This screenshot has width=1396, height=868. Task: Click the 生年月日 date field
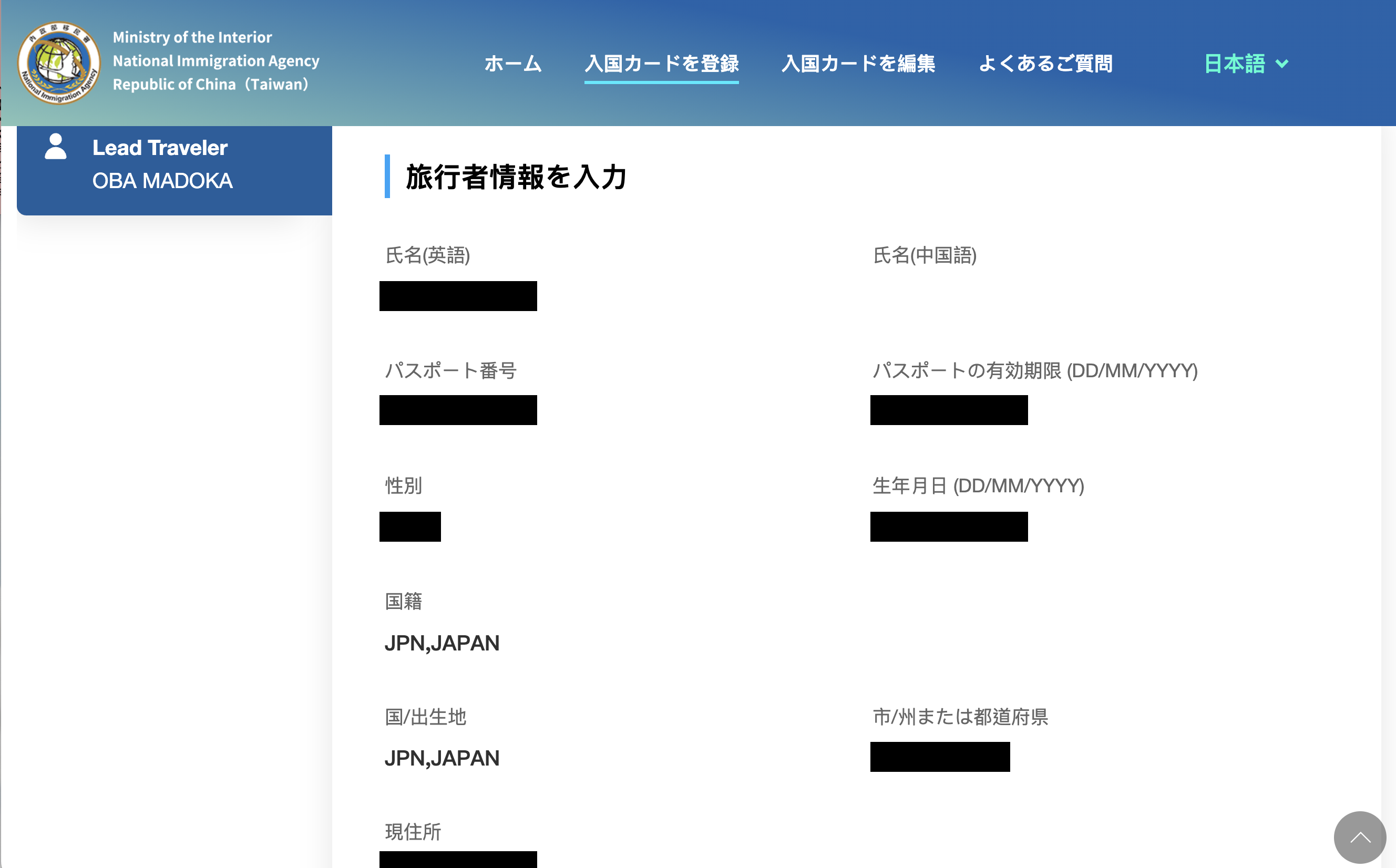(949, 526)
